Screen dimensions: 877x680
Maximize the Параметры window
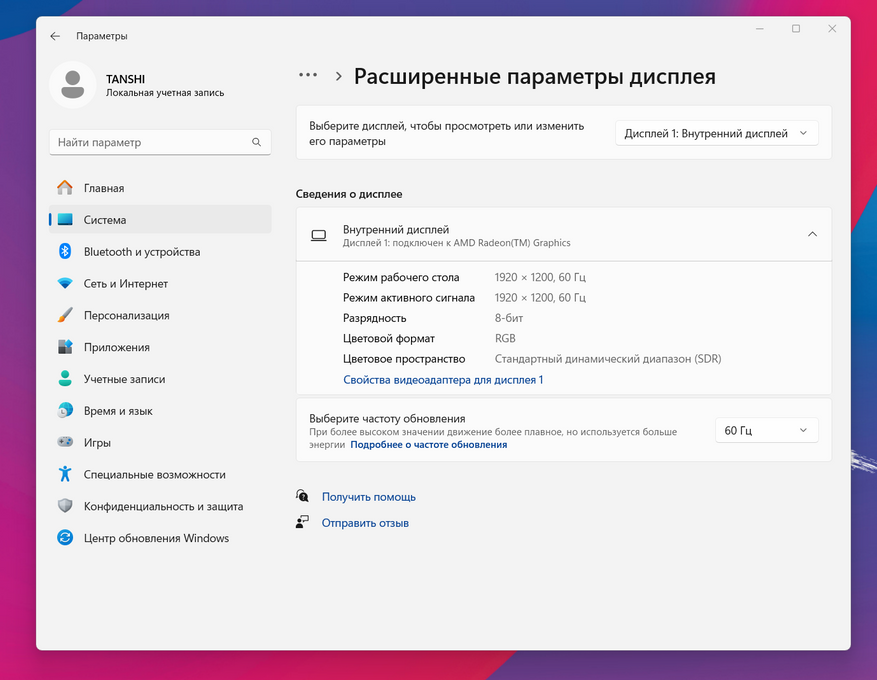tap(796, 29)
